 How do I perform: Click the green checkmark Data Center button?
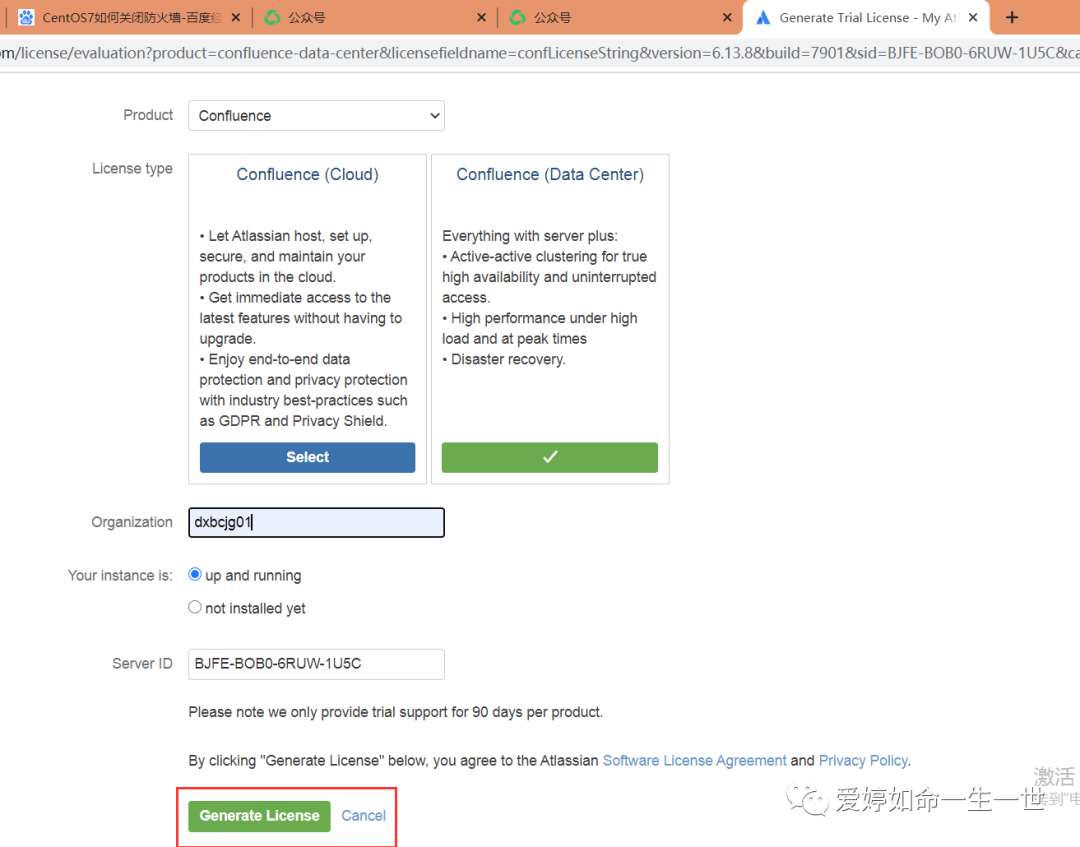click(550, 457)
